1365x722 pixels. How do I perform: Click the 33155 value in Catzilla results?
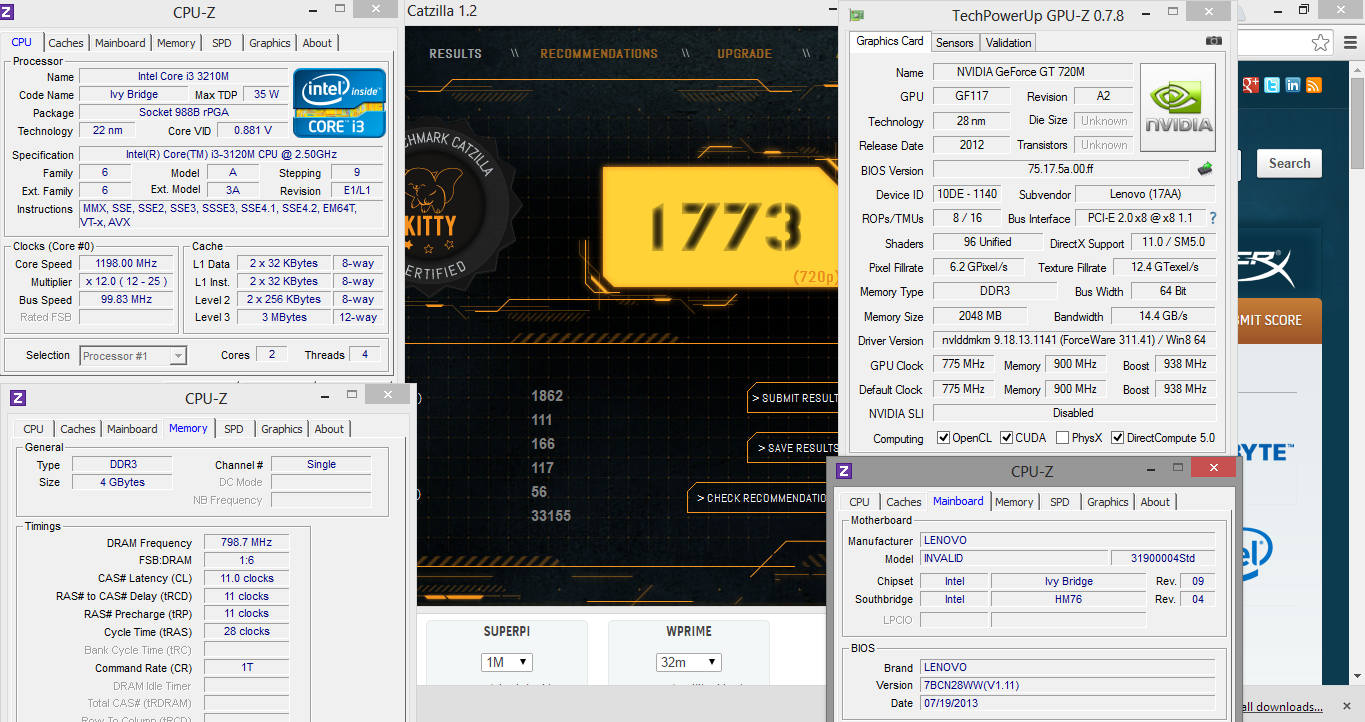[551, 516]
